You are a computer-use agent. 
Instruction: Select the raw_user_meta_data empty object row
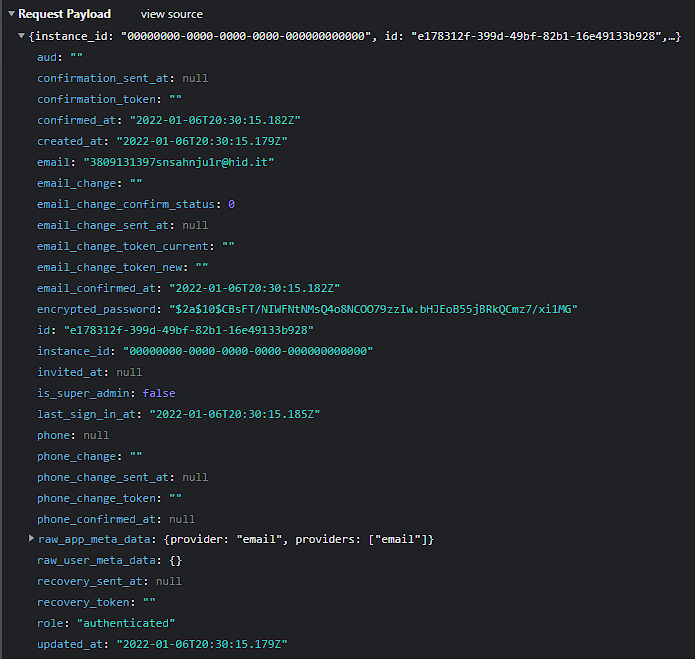click(x=109, y=561)
